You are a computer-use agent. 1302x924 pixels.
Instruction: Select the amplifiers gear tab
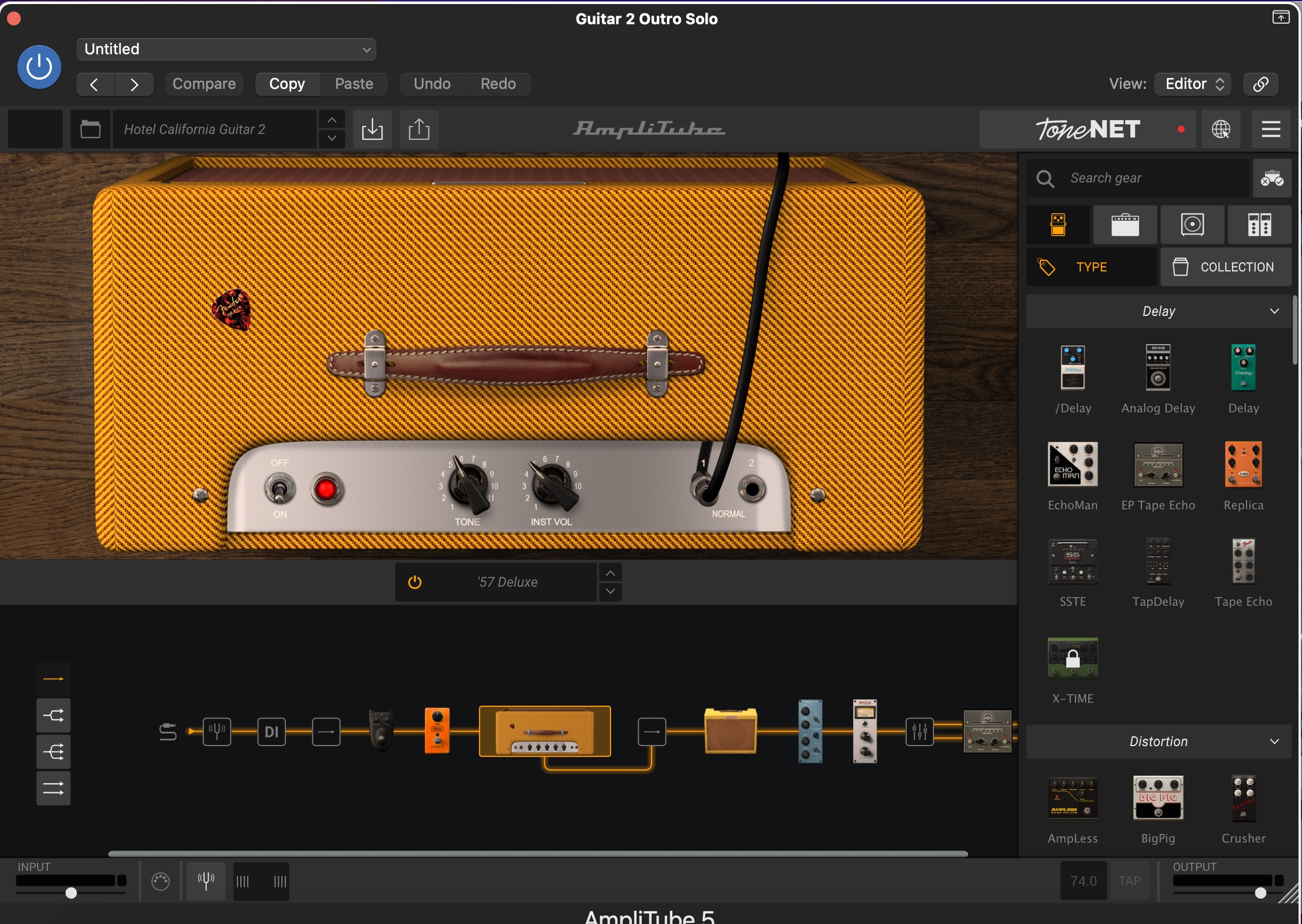tap(1125, 225)
